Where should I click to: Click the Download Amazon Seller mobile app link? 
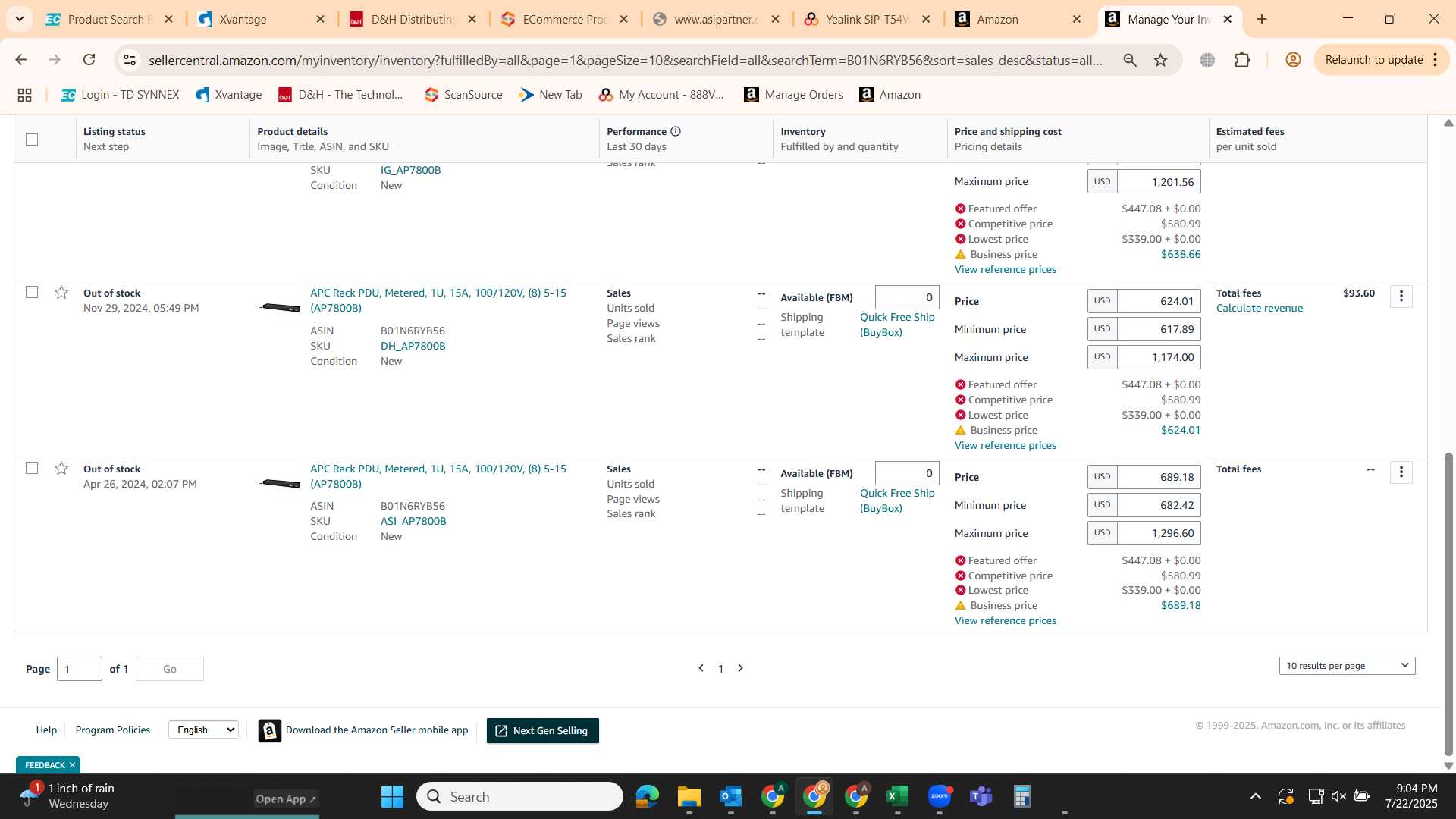click(x=364, y=730)
